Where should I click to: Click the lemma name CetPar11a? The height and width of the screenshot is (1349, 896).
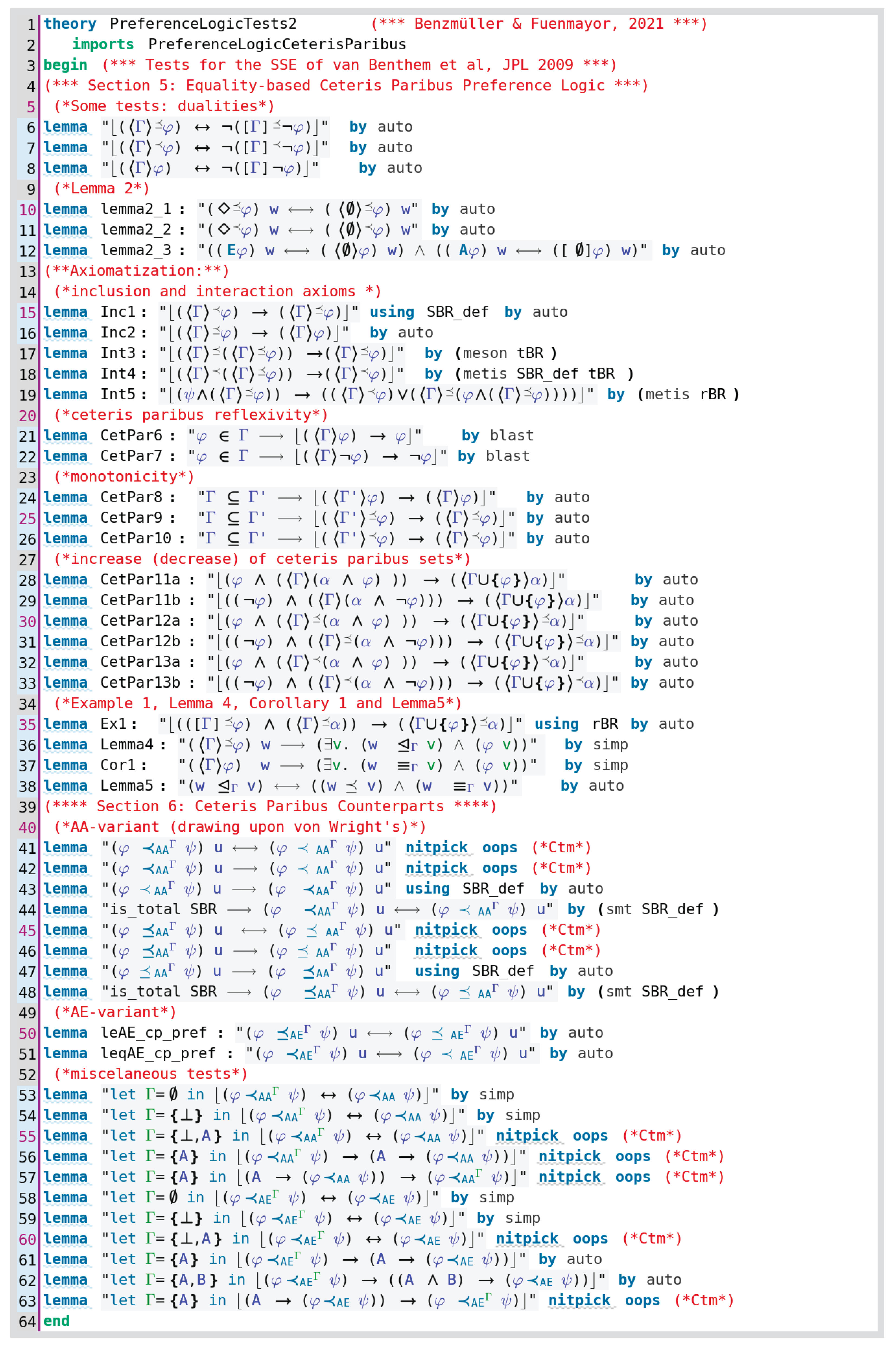tap(140, 580)
